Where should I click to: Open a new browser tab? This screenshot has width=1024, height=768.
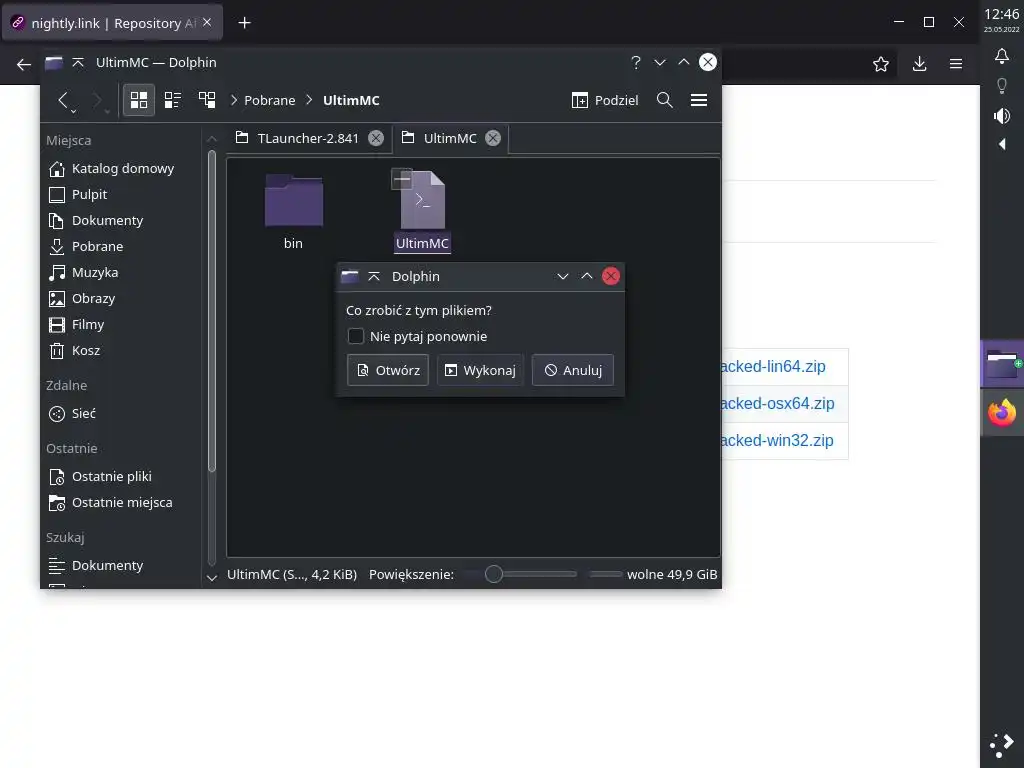[x=244, y=23]
